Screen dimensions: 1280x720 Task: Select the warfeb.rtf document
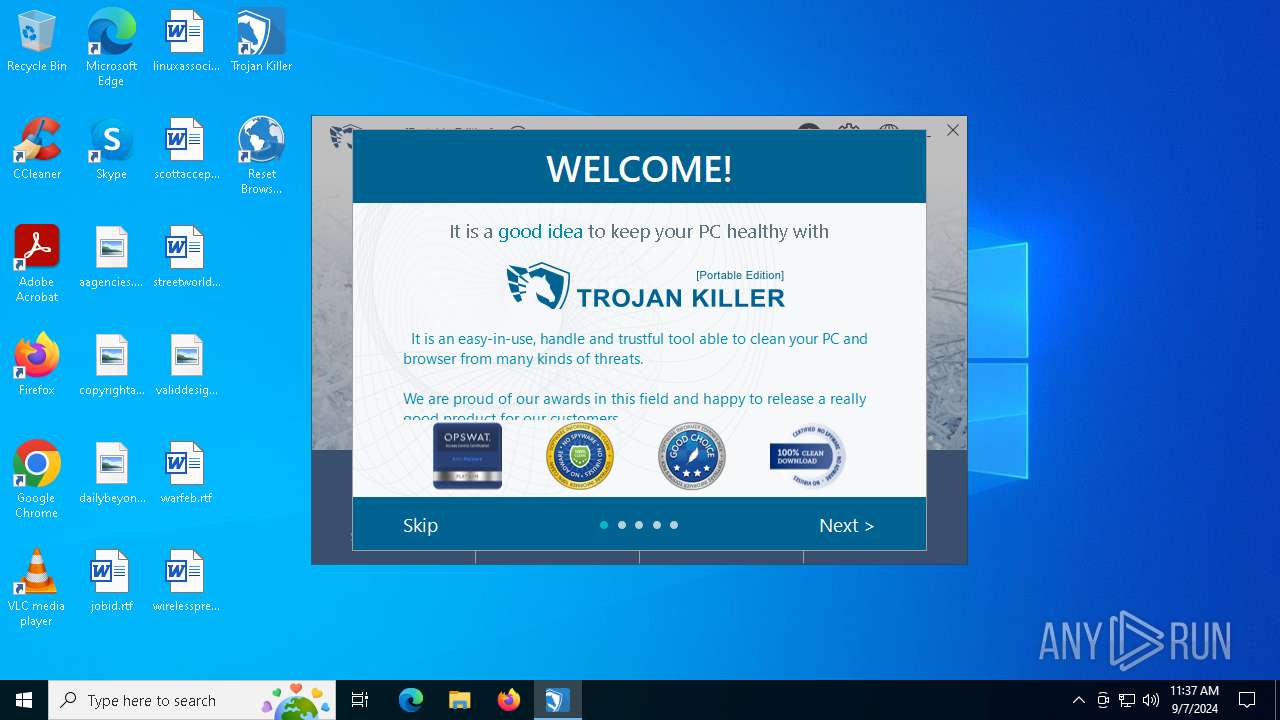pos(186,474)
